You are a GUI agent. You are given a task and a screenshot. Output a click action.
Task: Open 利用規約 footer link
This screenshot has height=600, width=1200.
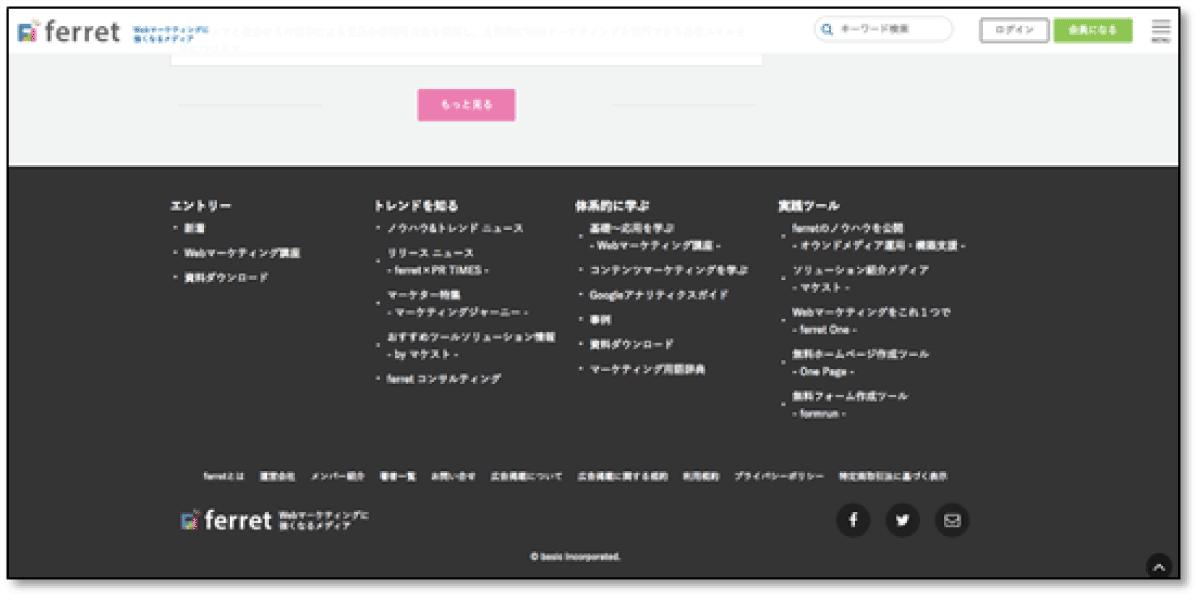(x=701, y=477)
